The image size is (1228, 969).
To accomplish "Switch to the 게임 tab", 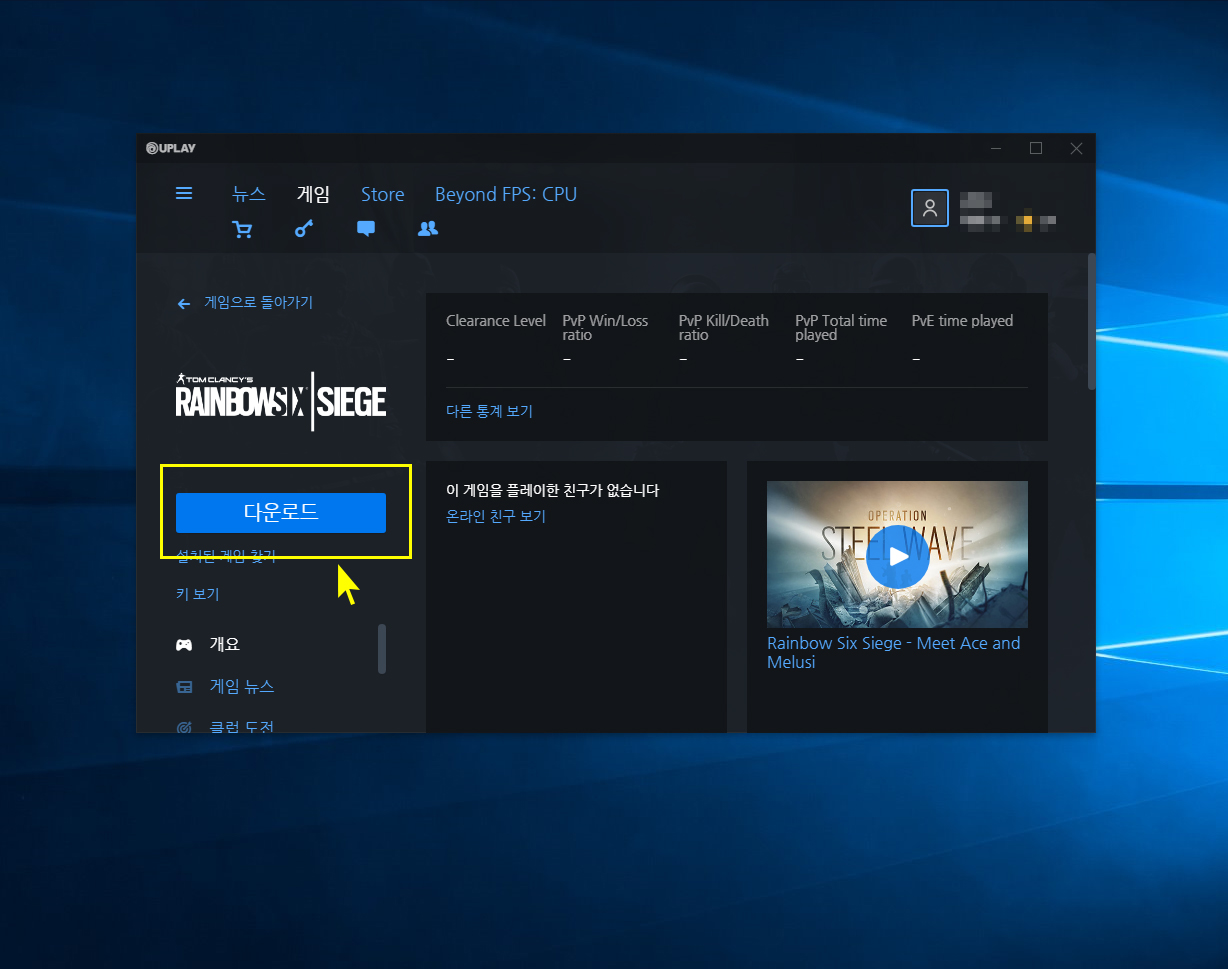I will [313, 194].
